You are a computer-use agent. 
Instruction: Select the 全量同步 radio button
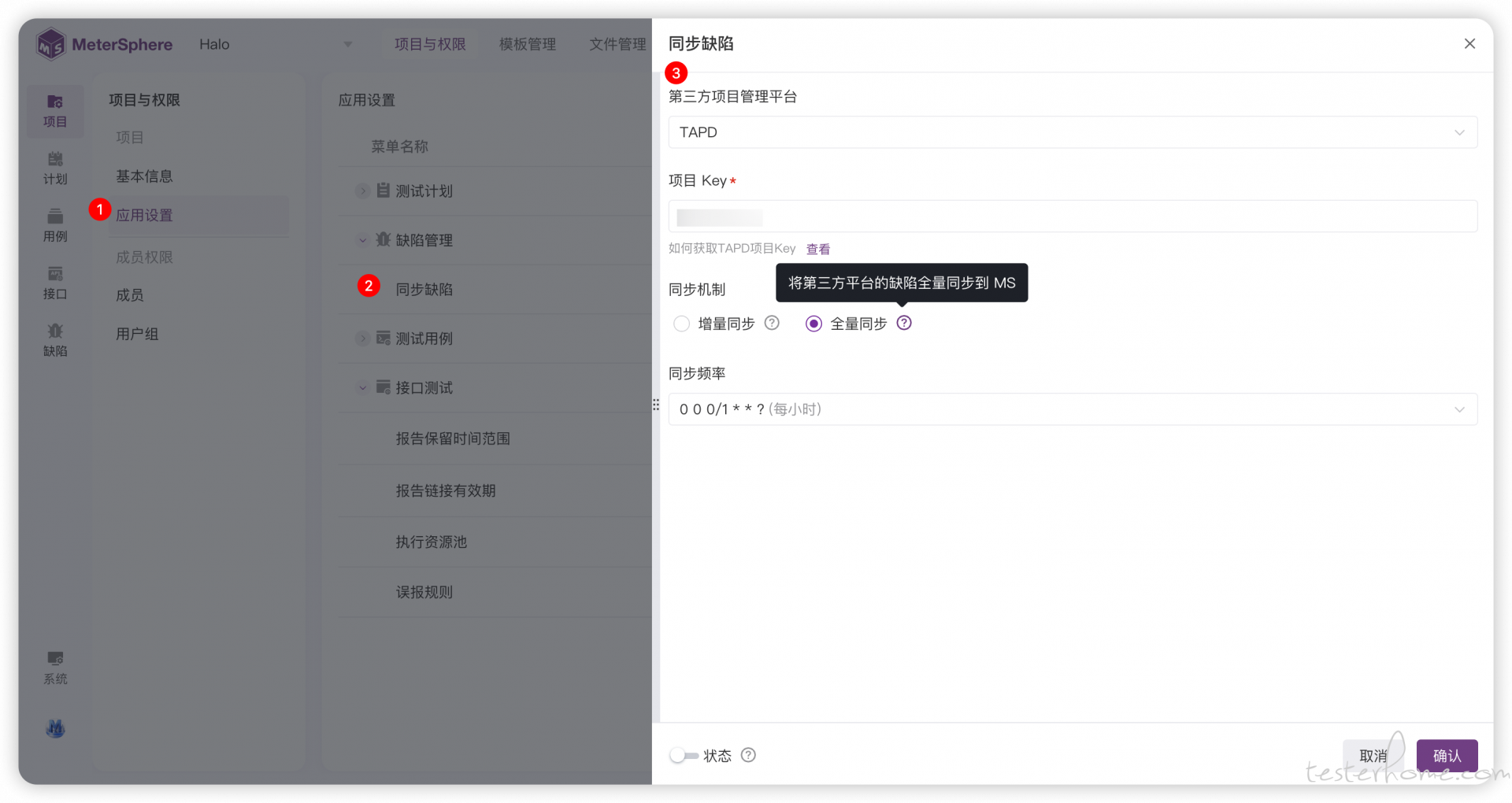click(x=814, y=324)
